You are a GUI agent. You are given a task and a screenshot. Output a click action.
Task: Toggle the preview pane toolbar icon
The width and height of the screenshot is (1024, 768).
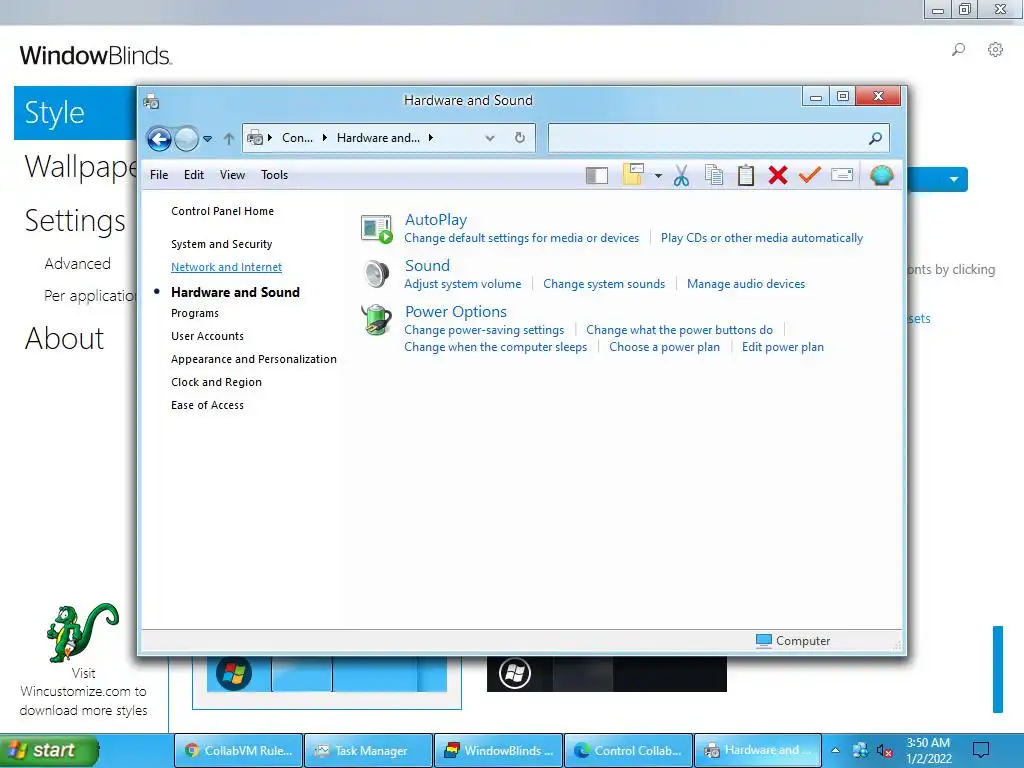[597, 175]
